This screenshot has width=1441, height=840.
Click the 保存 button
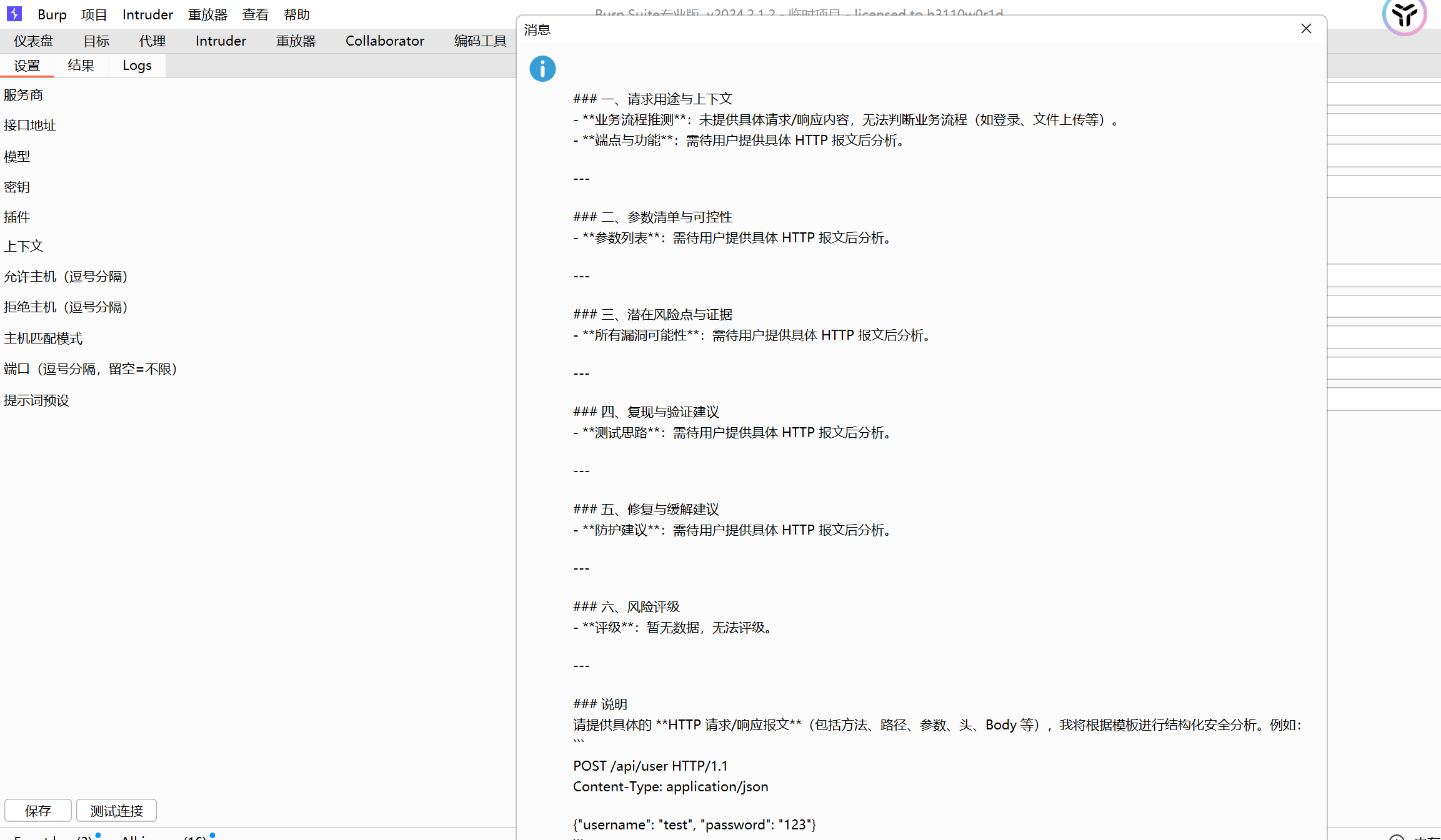[38, 811]
